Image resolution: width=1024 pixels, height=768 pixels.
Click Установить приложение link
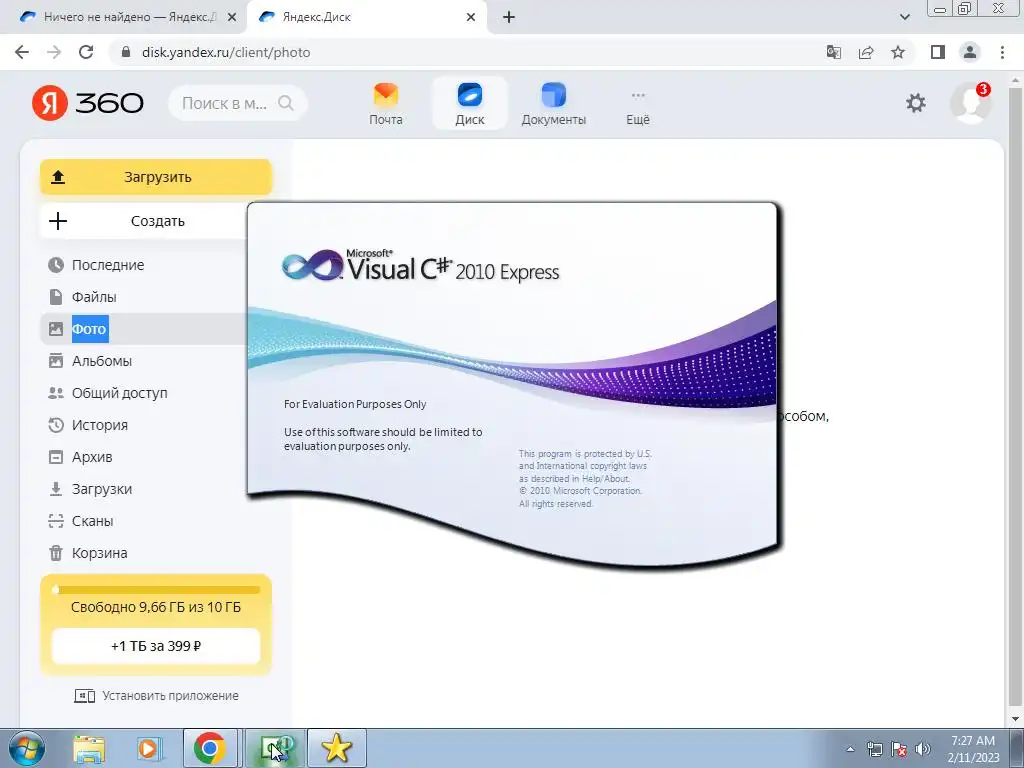(x=157, y=696)
